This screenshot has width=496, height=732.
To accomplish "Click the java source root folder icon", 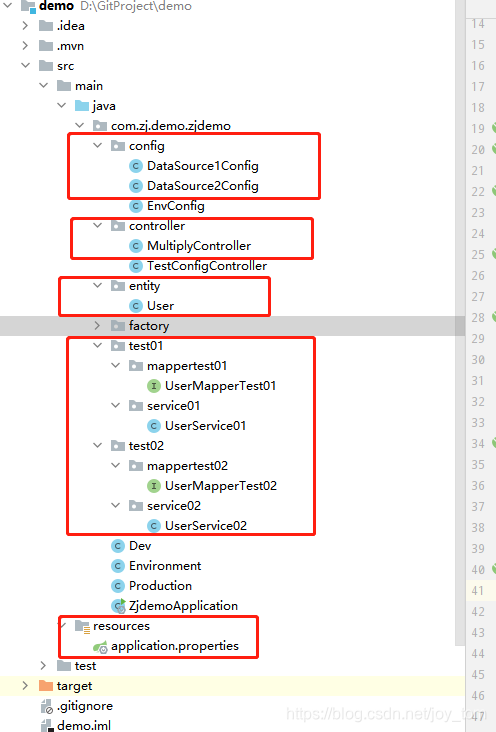I will tap(82, 106).
